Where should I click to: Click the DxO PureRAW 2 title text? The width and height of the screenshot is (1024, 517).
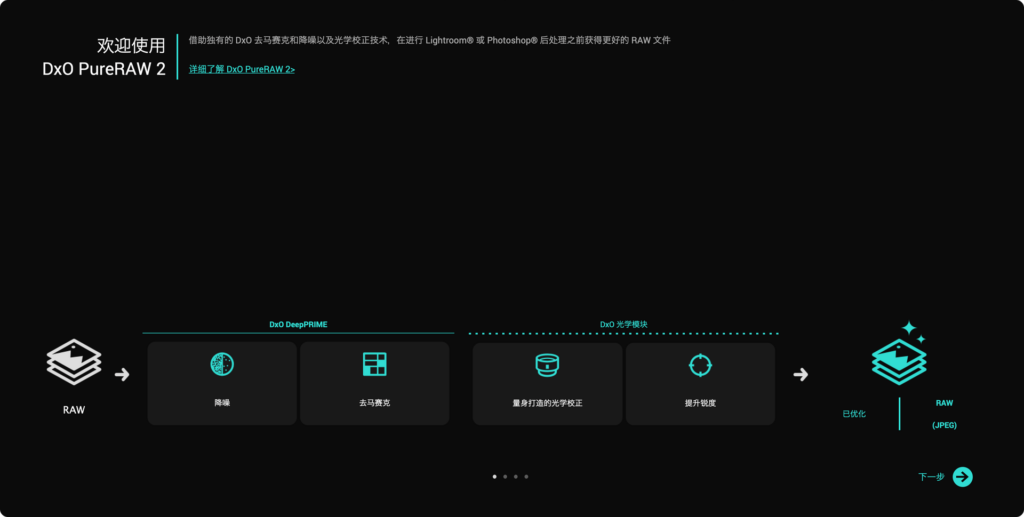pyautogui.click(x=104, y=69)
